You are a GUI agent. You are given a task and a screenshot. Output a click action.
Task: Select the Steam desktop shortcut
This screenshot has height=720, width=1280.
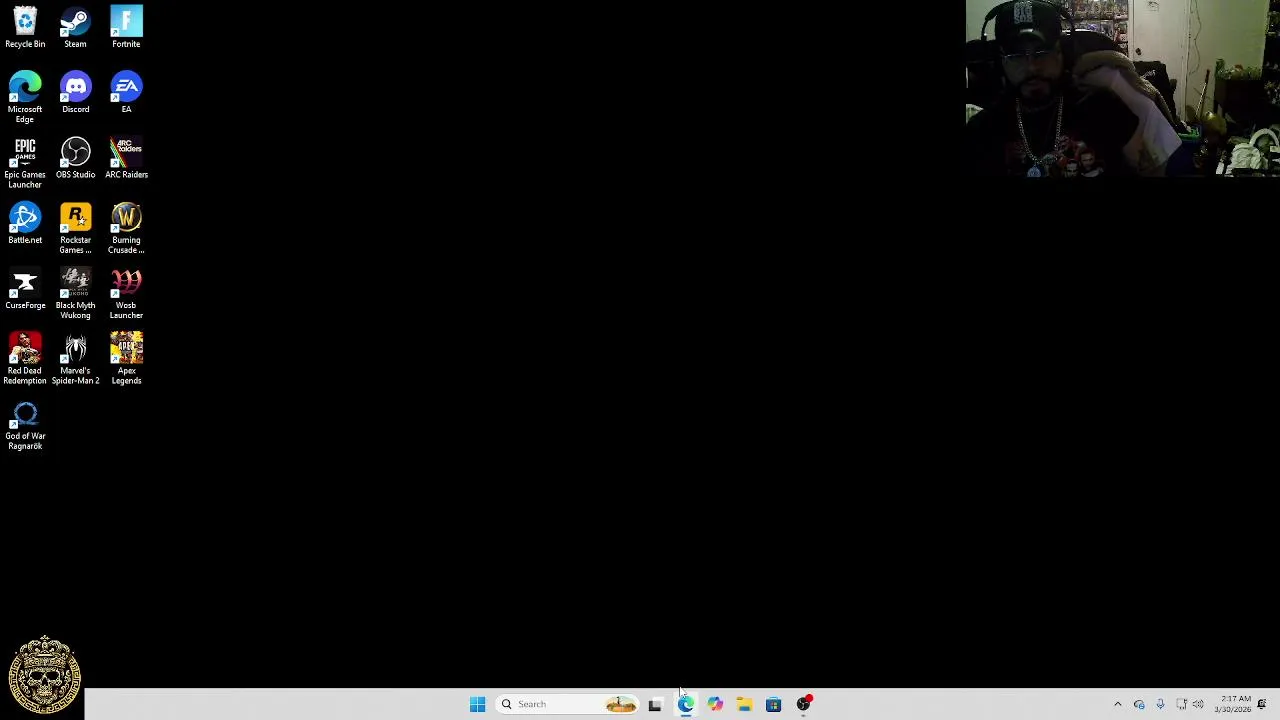(75, 28)
